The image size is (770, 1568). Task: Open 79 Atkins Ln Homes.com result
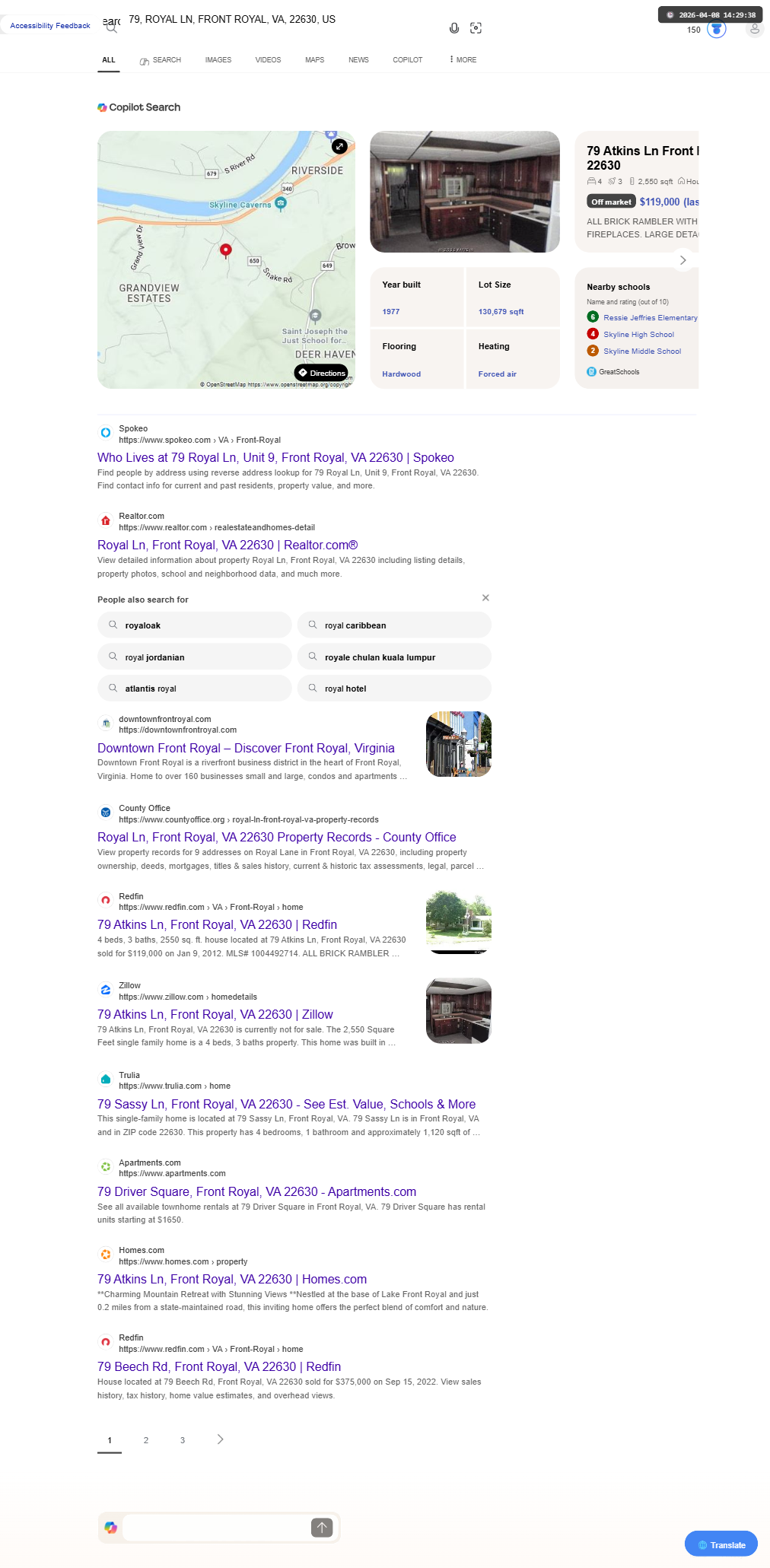pos(232,1279)
